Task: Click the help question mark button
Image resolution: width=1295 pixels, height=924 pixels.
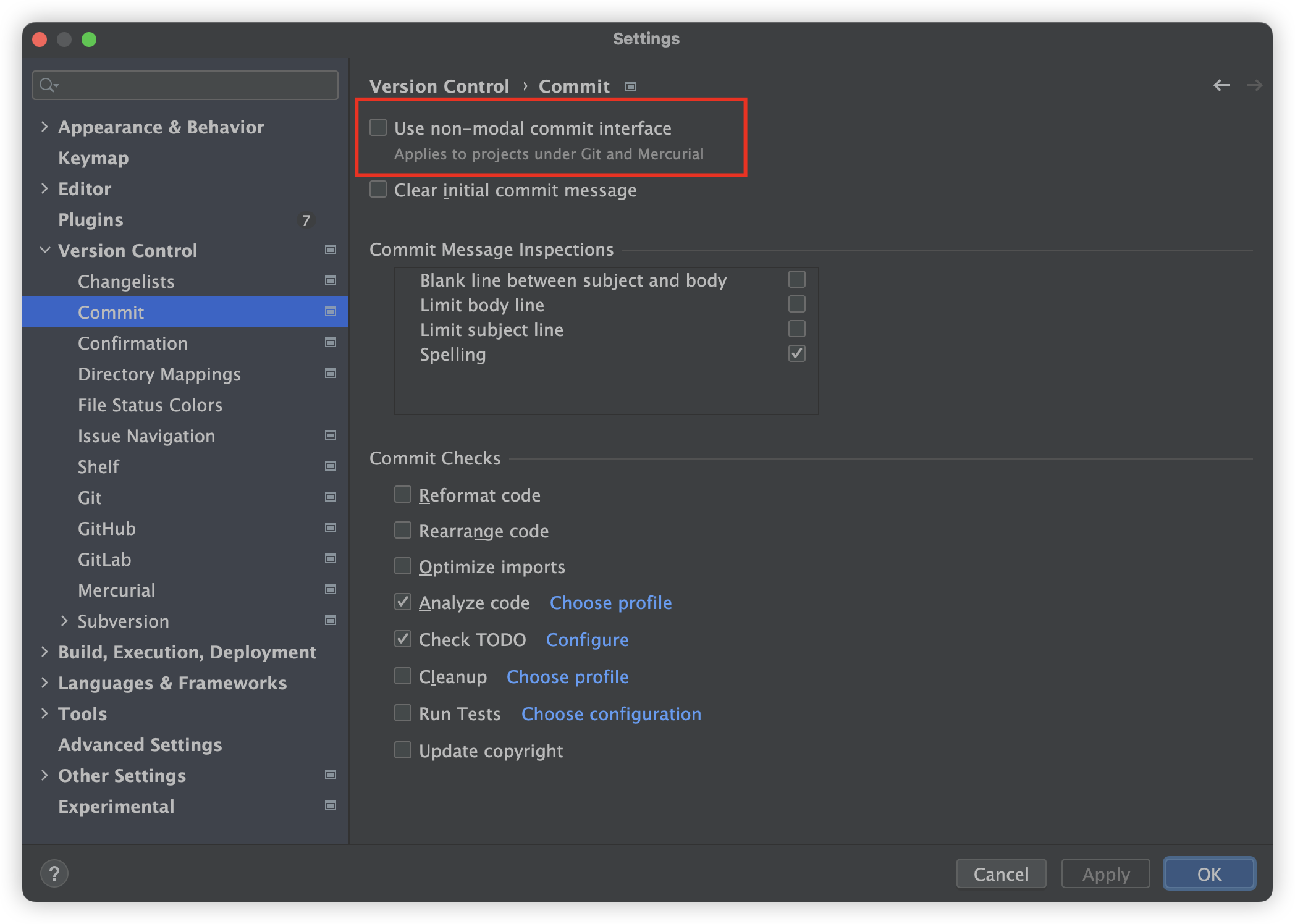Action: pyautogui.click(x=54, y=873)
